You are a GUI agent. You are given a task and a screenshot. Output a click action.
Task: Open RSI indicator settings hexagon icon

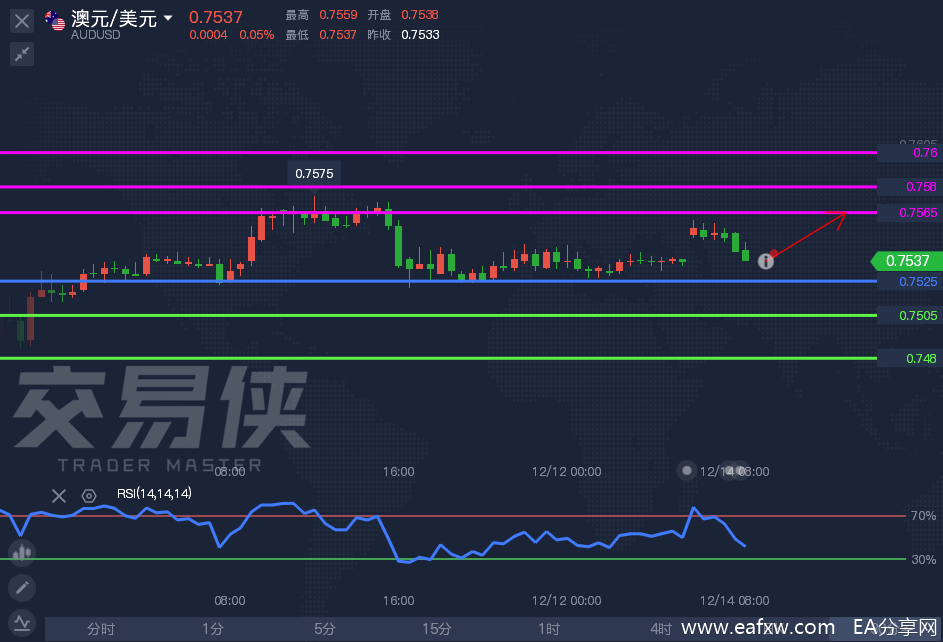(x=89, y=495)
